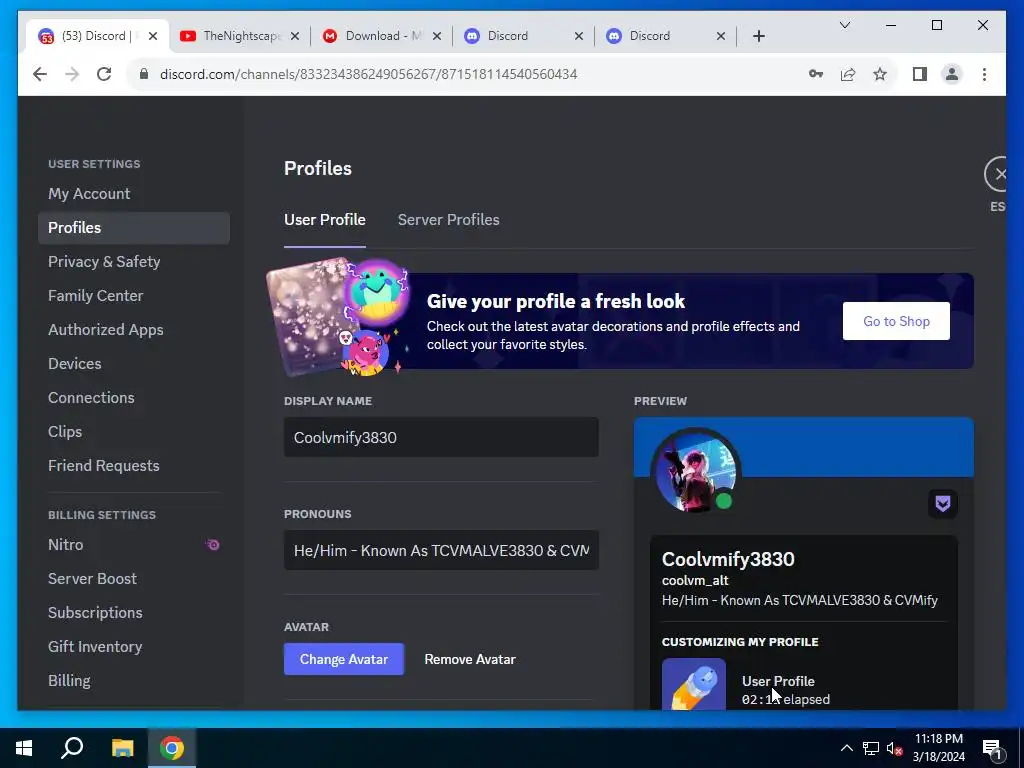1024x768 pixels.
Task: Select the User Profile tab
Action: pyautogui.click(x=325, y=220)
